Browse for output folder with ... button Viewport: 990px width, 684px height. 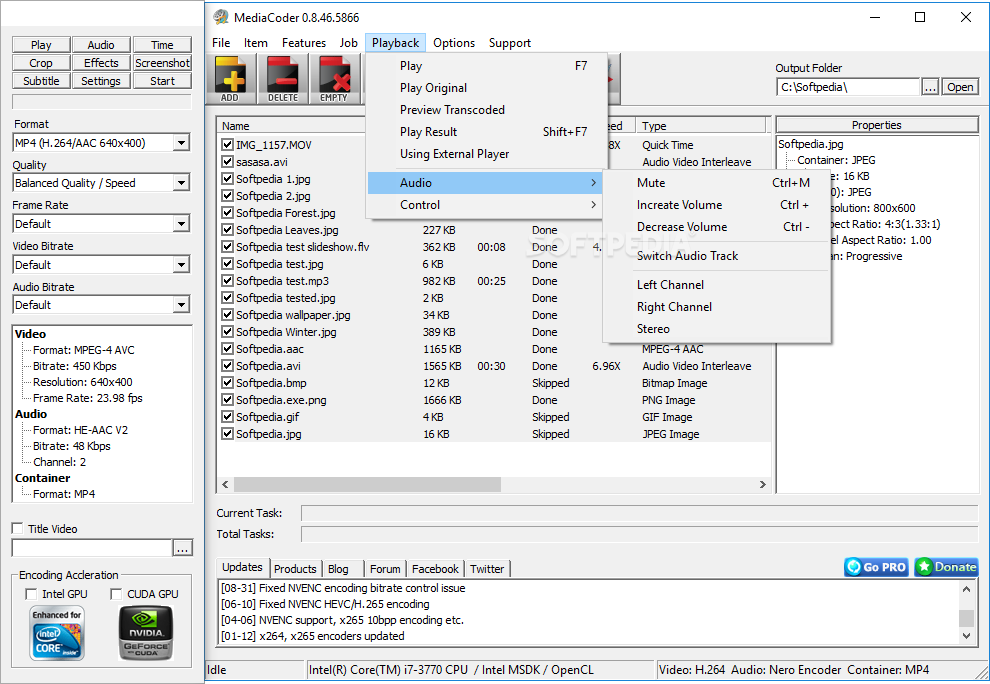pos(930,87)
